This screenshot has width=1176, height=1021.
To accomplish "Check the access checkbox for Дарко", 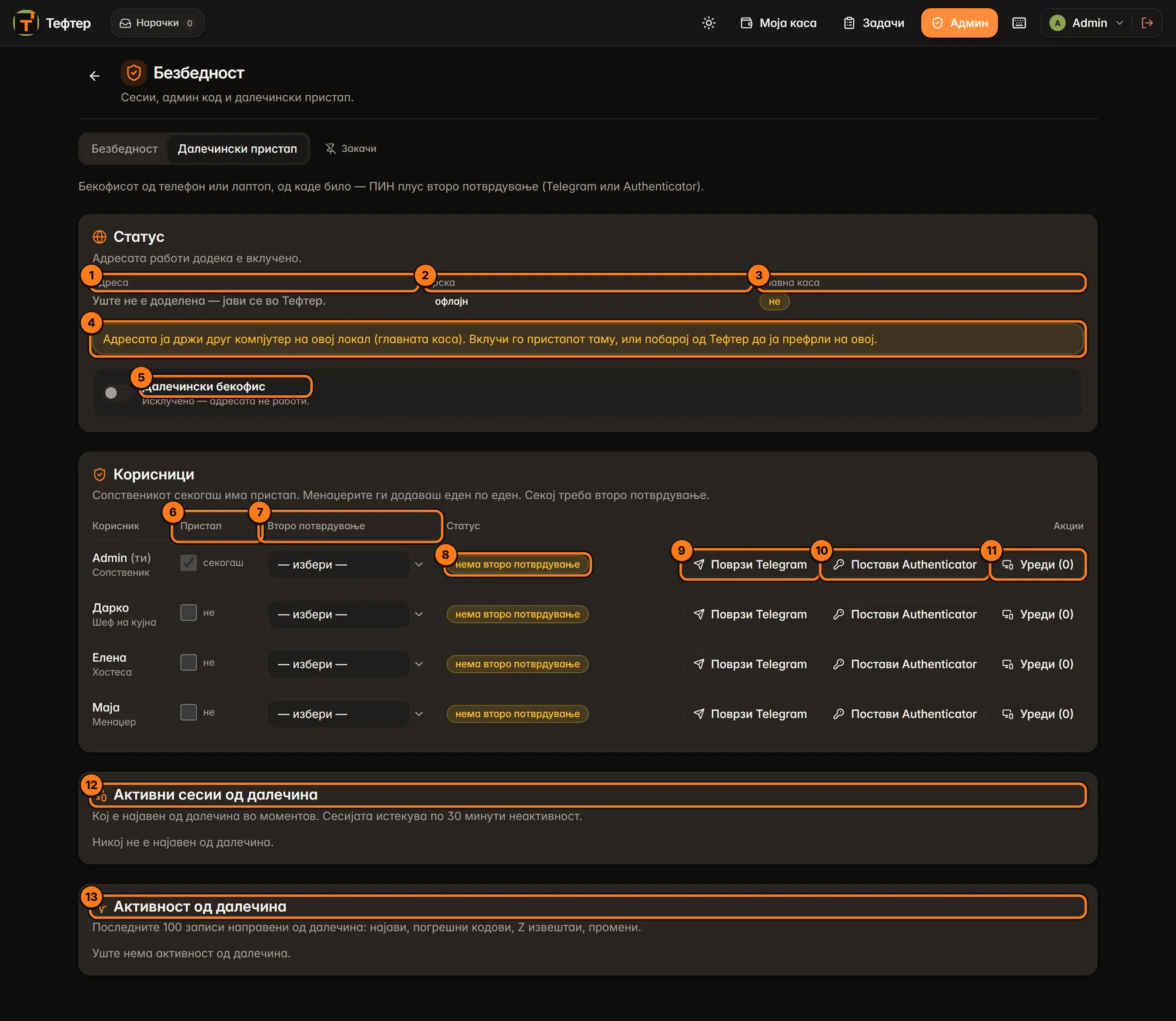I will [188, 613].
